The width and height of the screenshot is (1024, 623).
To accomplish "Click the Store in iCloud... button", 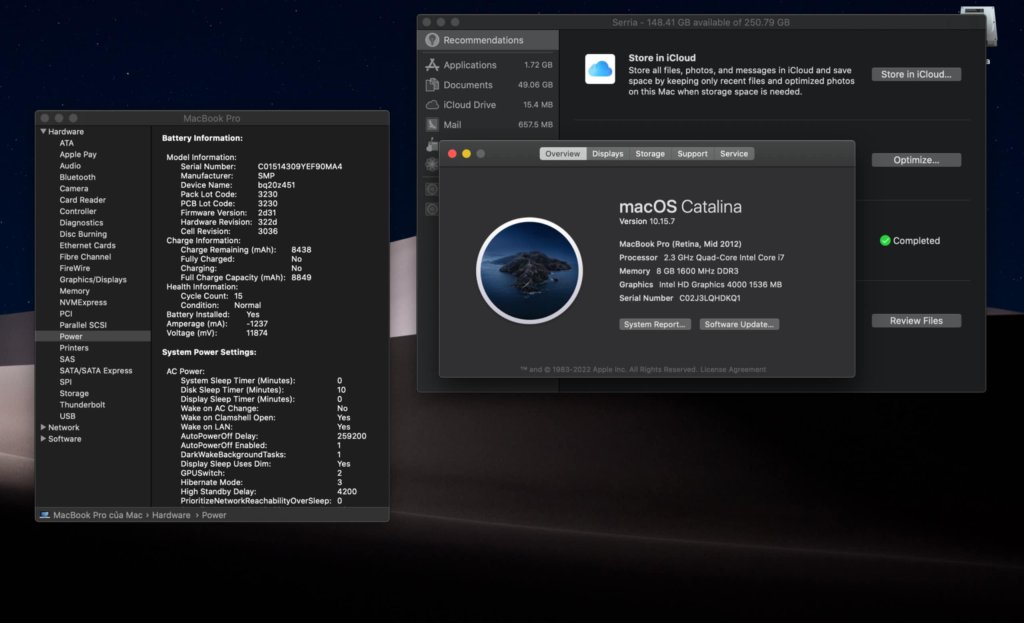I will tap(916, 74).
